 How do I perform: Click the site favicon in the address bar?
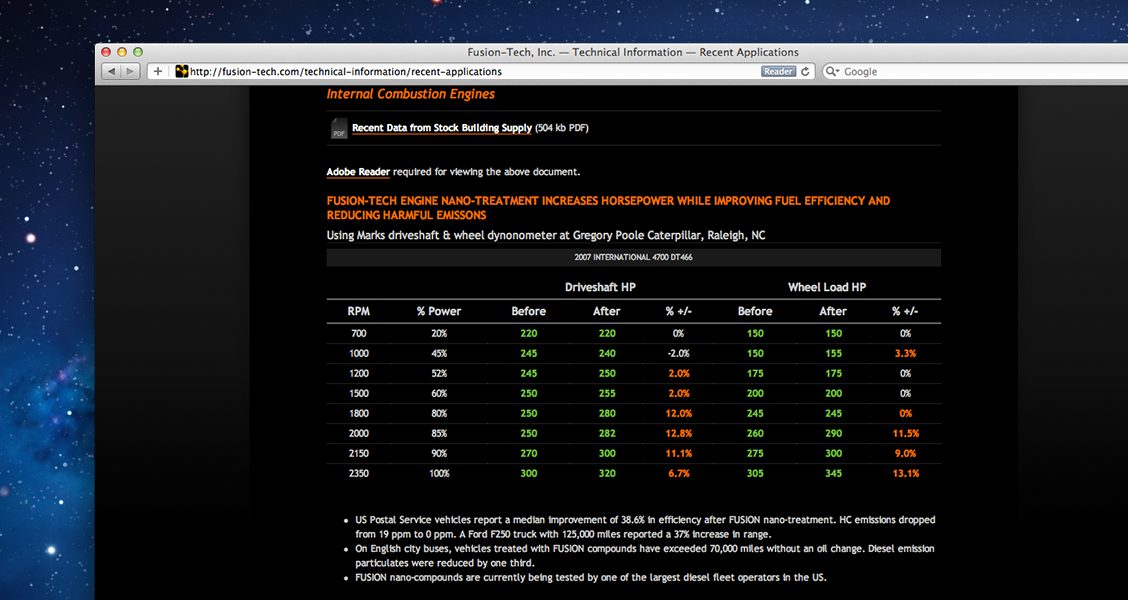click(181, 72)
